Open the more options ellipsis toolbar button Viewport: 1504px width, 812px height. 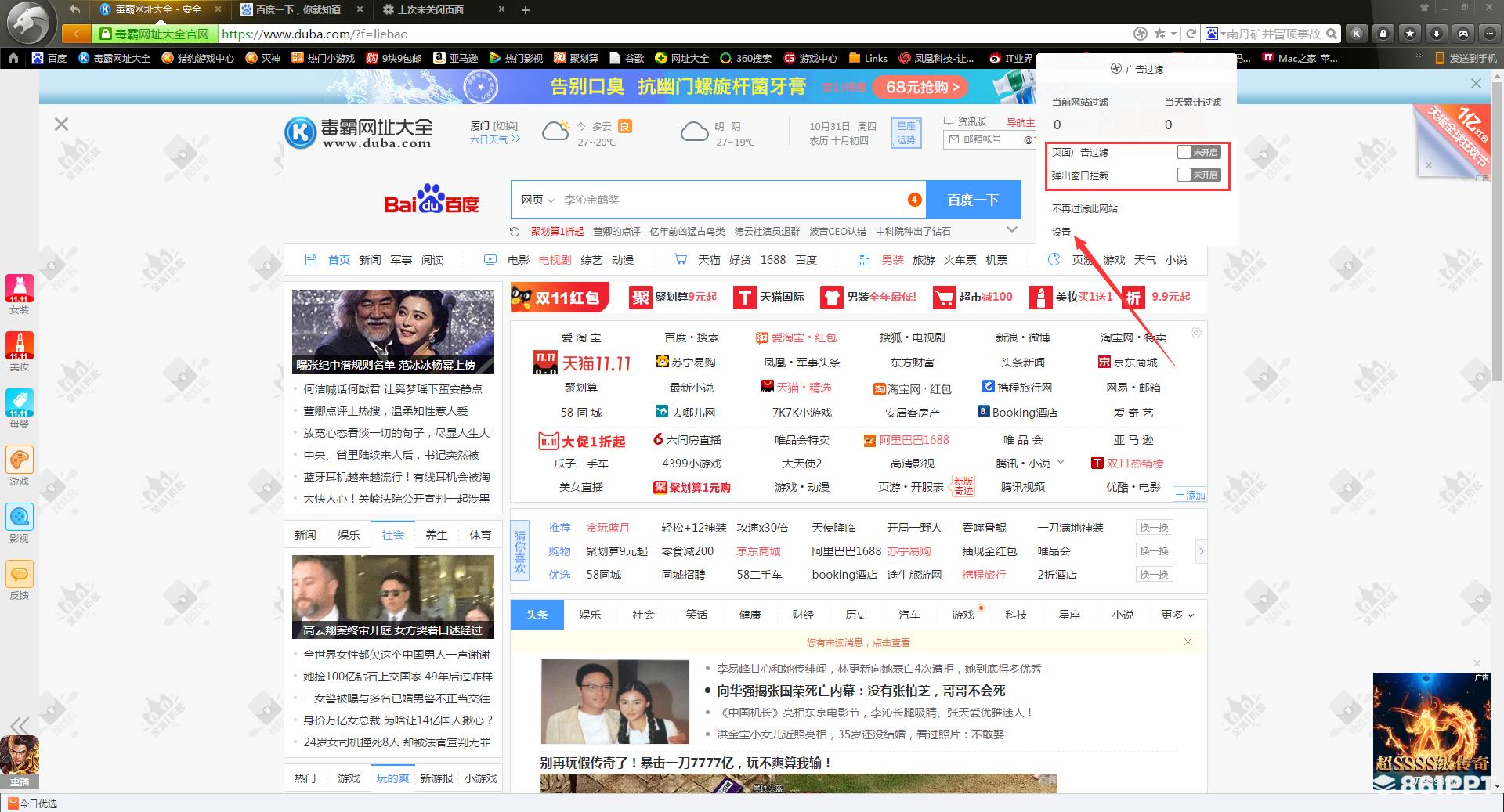pyautogui.click(x=1490, y=34)
